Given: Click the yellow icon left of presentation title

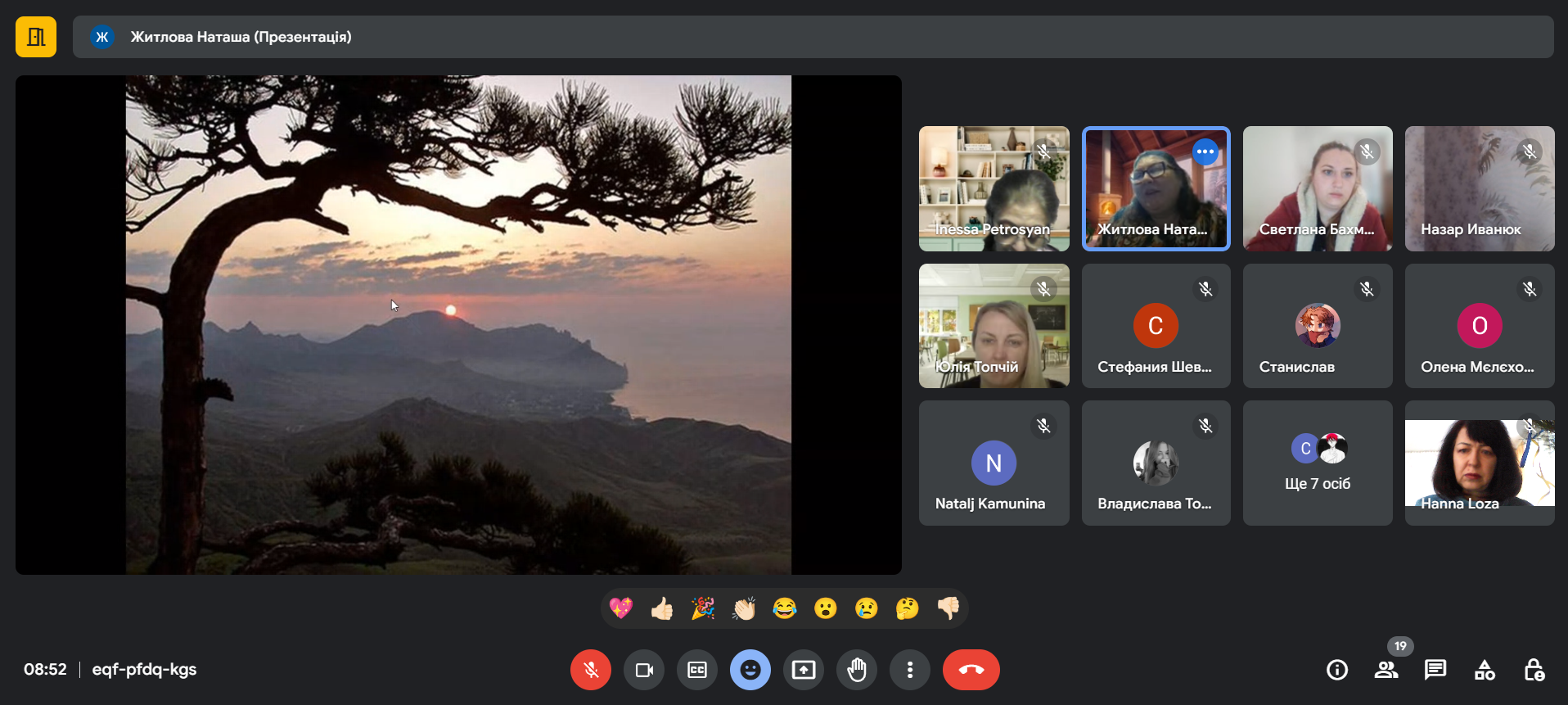Looking at the screenshot, I should click(x=36, y=37).
